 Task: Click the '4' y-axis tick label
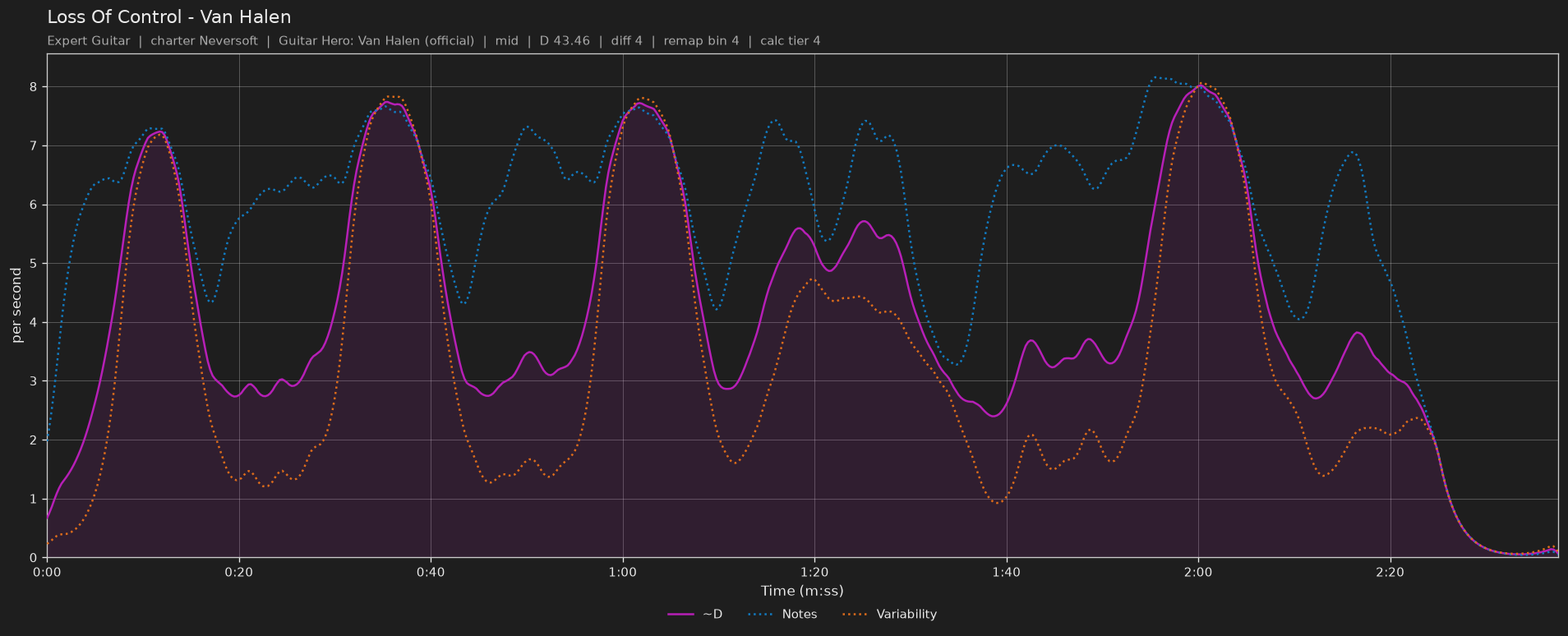(34, 322)
